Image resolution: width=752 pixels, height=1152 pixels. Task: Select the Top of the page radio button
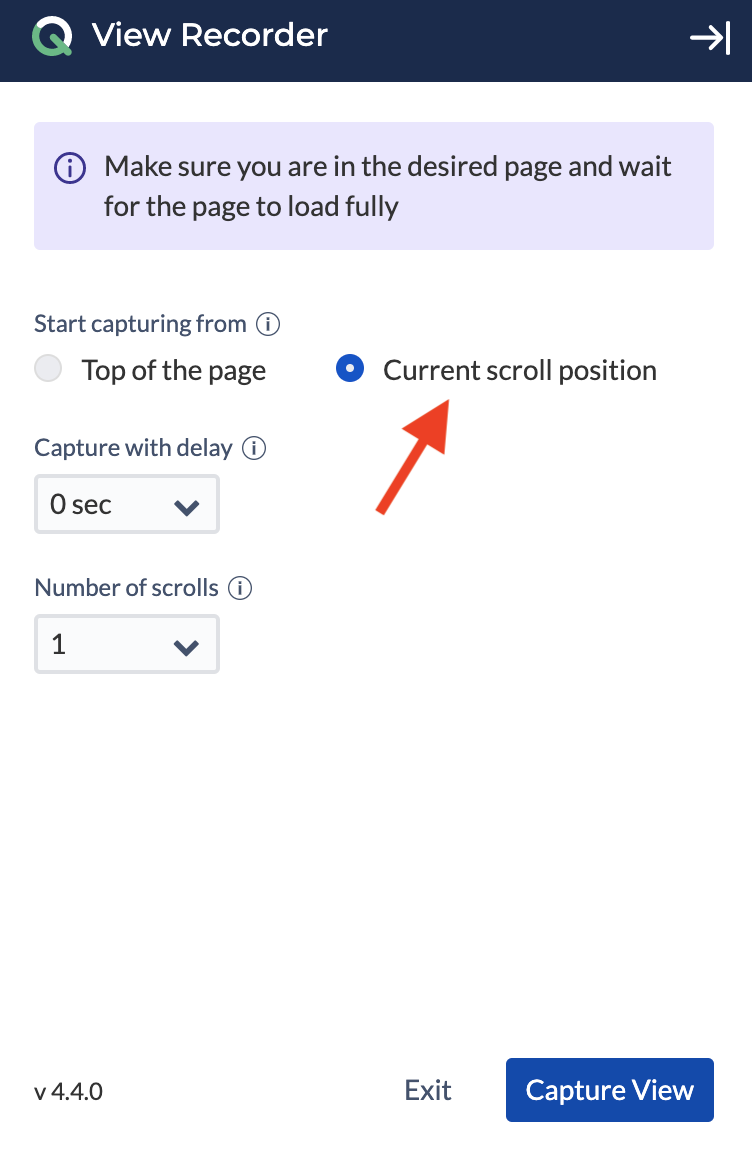(48, 368)
